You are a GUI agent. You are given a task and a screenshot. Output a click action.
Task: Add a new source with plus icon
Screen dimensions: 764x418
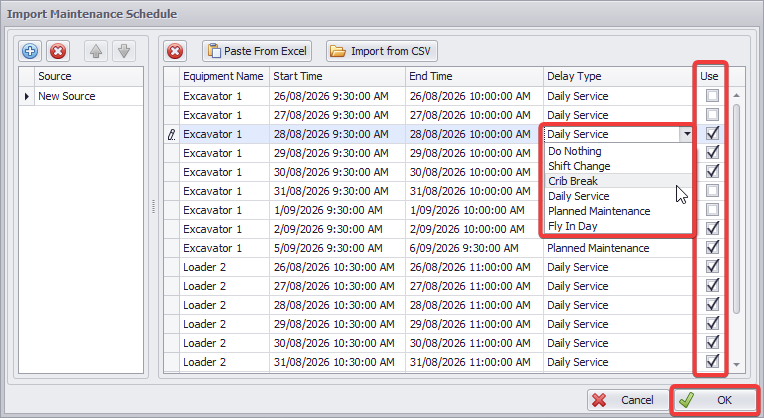tap(30, 51)
